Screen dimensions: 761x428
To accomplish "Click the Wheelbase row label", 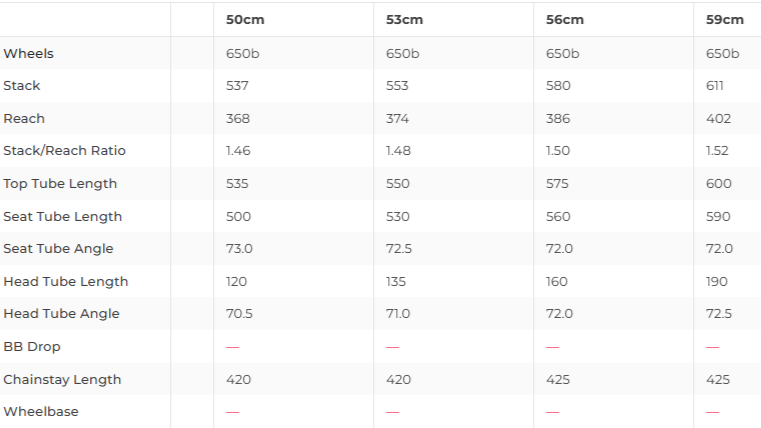I will 40,412.
